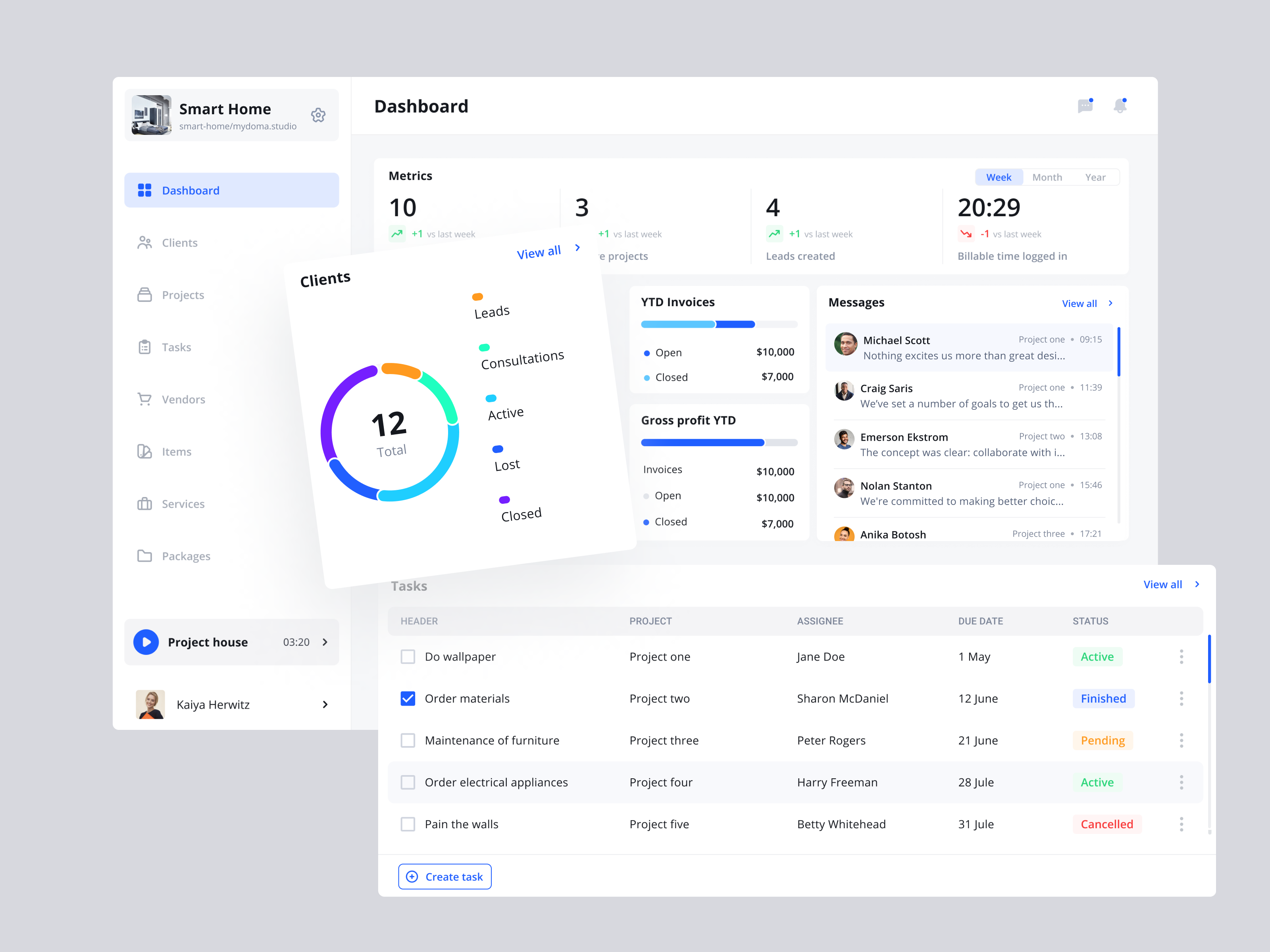Expand Project house timer chevron
The width and height of the screenshot is (1270, 952).
[x=325, y=642]
